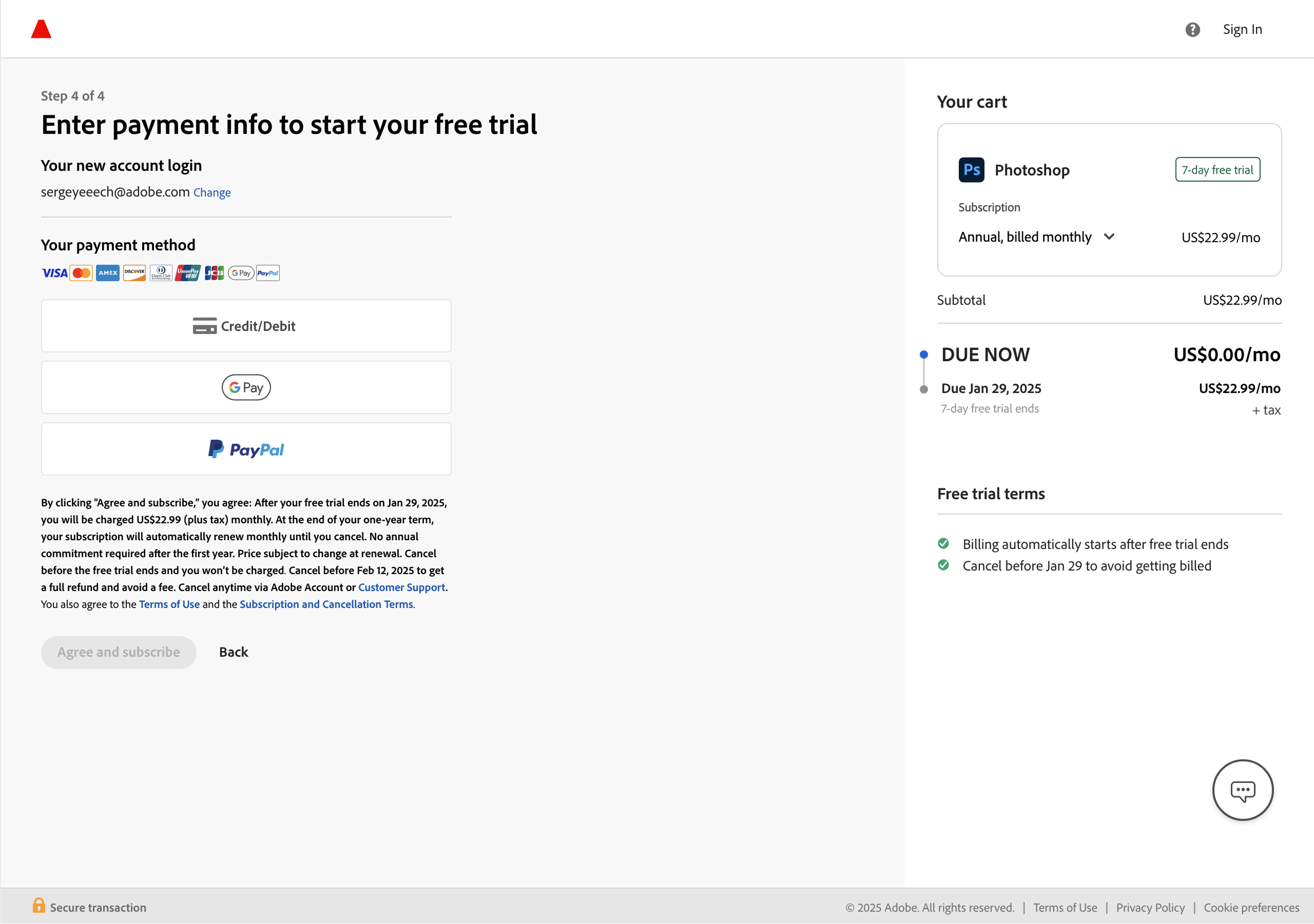Choose Google Pay payment button
This screenshot has height=924, width=1314.
click(x=246, y=387)
